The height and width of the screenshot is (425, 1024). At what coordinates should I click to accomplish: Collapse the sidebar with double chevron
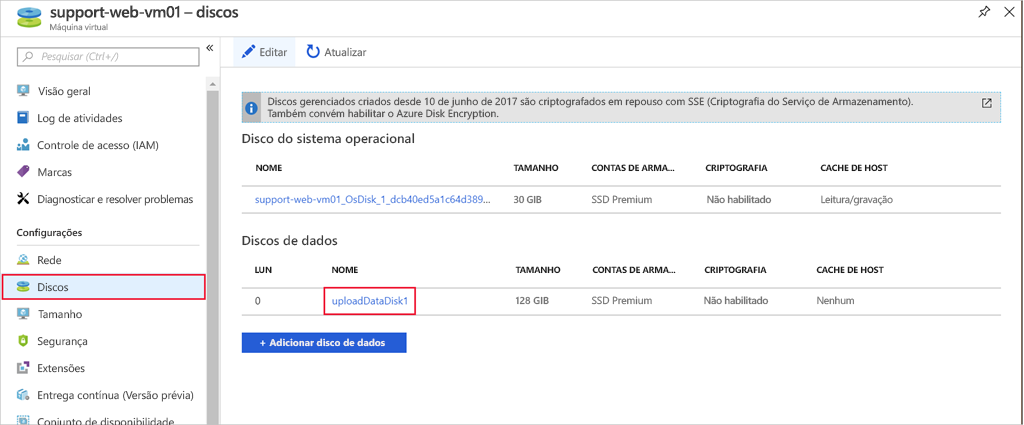pos(210,48)
